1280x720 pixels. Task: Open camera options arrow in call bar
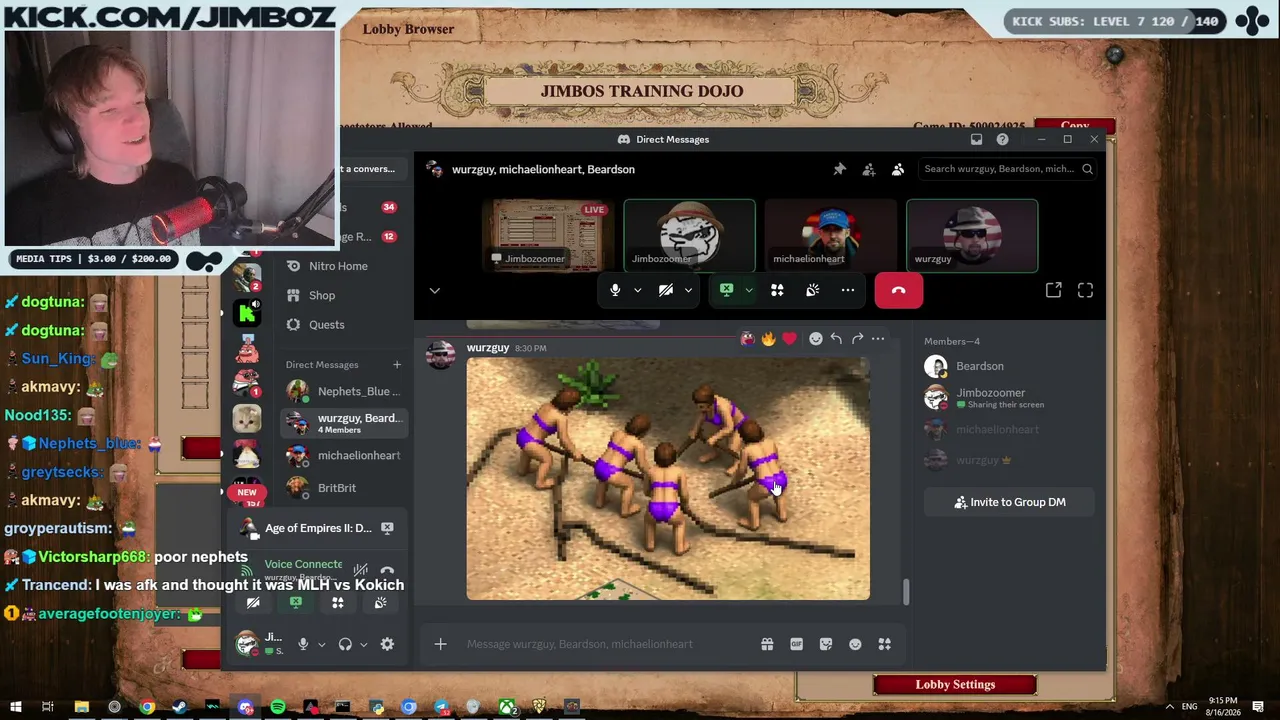688,290
